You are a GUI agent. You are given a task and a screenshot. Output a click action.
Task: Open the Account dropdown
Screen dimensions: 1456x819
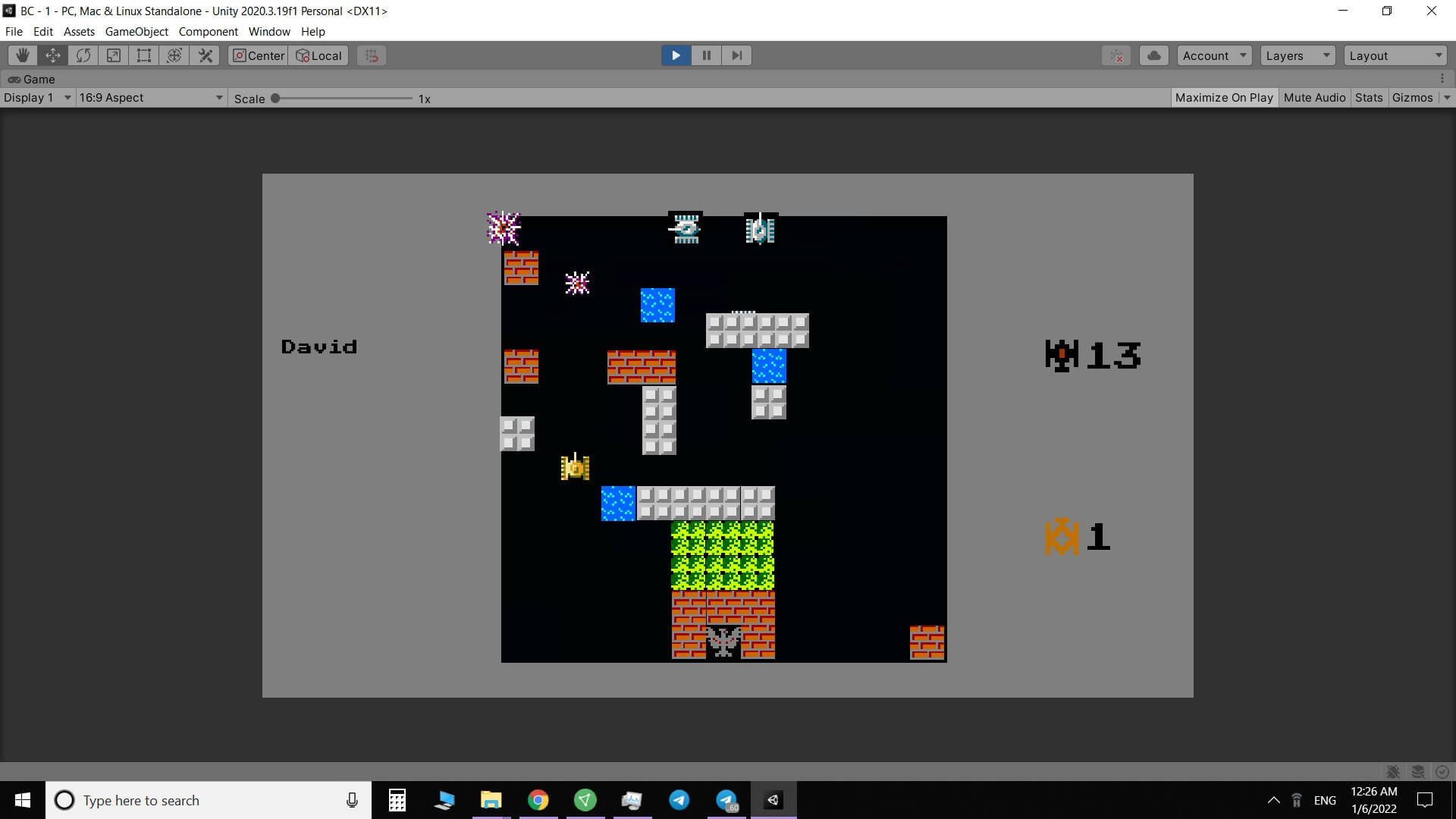coord(1215,55)
